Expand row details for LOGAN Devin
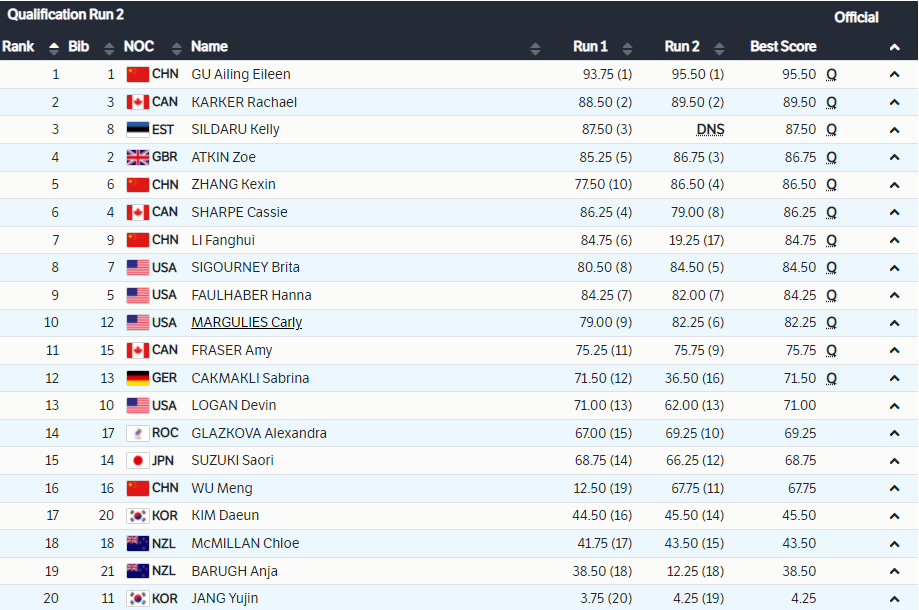919x610 pixels. click(x=894, y=406)
